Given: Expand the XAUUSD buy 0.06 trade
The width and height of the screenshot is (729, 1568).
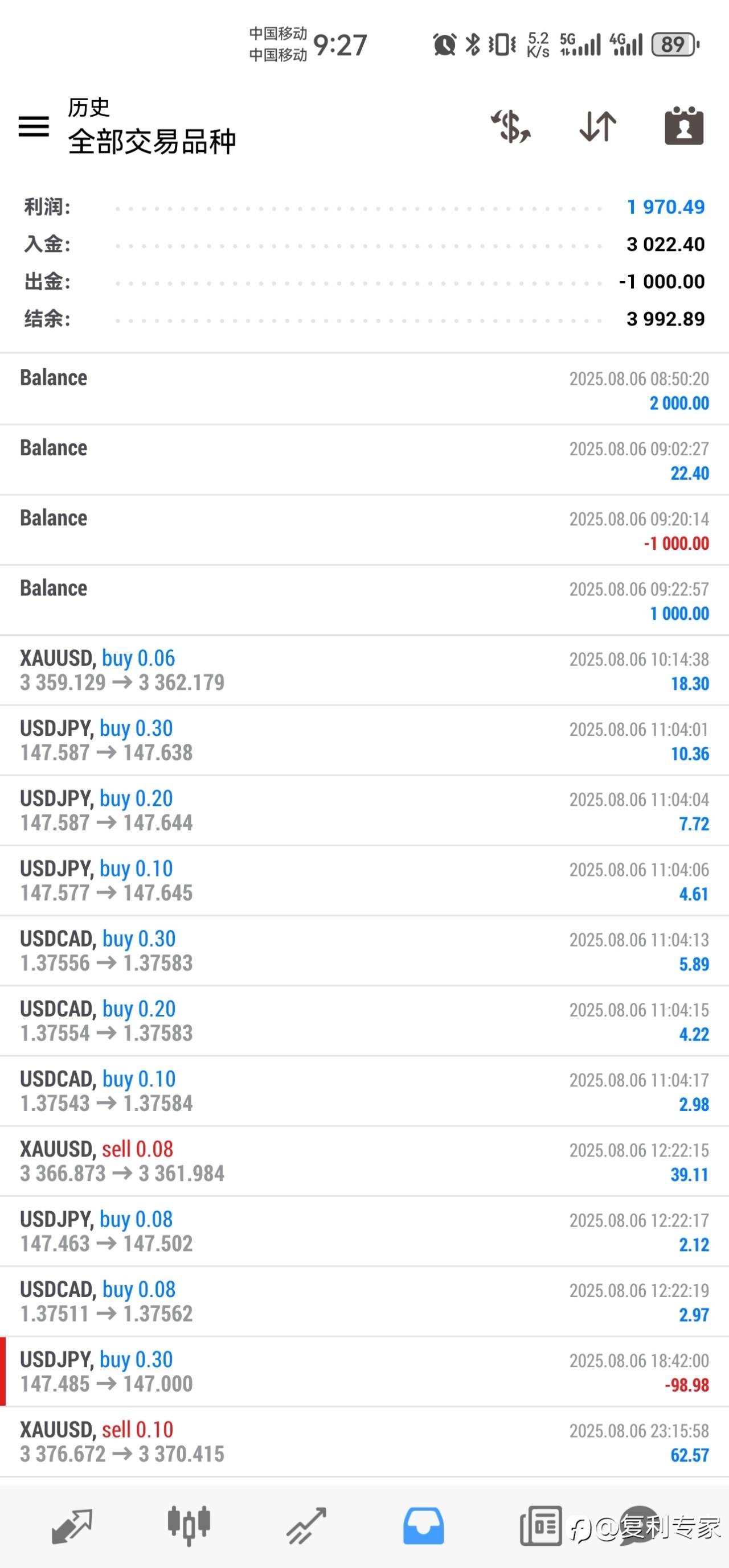Looking at the screenshot, I should 364,670.
